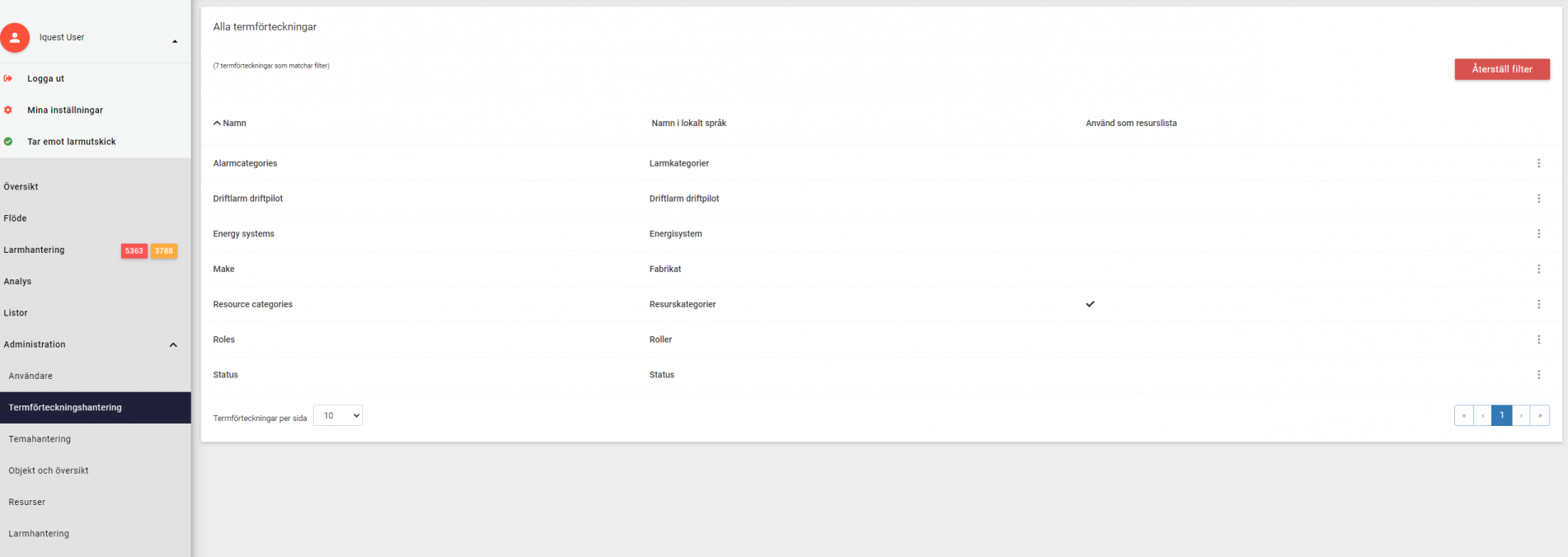
Task: Click the red 5363 alarm badge
Action: point(134,250)
